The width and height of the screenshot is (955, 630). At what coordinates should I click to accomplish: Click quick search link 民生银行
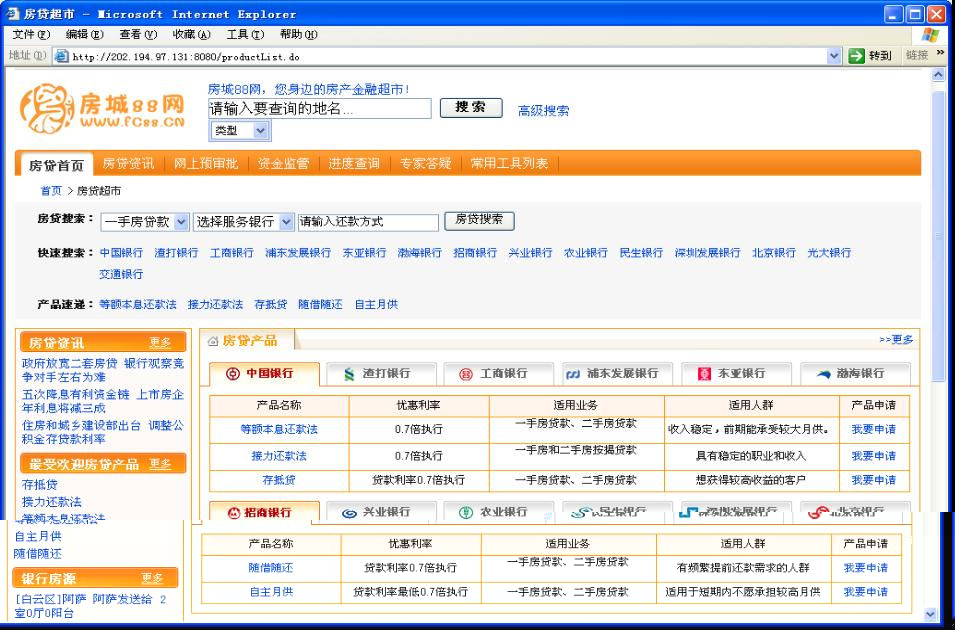[x=641, y=253]
